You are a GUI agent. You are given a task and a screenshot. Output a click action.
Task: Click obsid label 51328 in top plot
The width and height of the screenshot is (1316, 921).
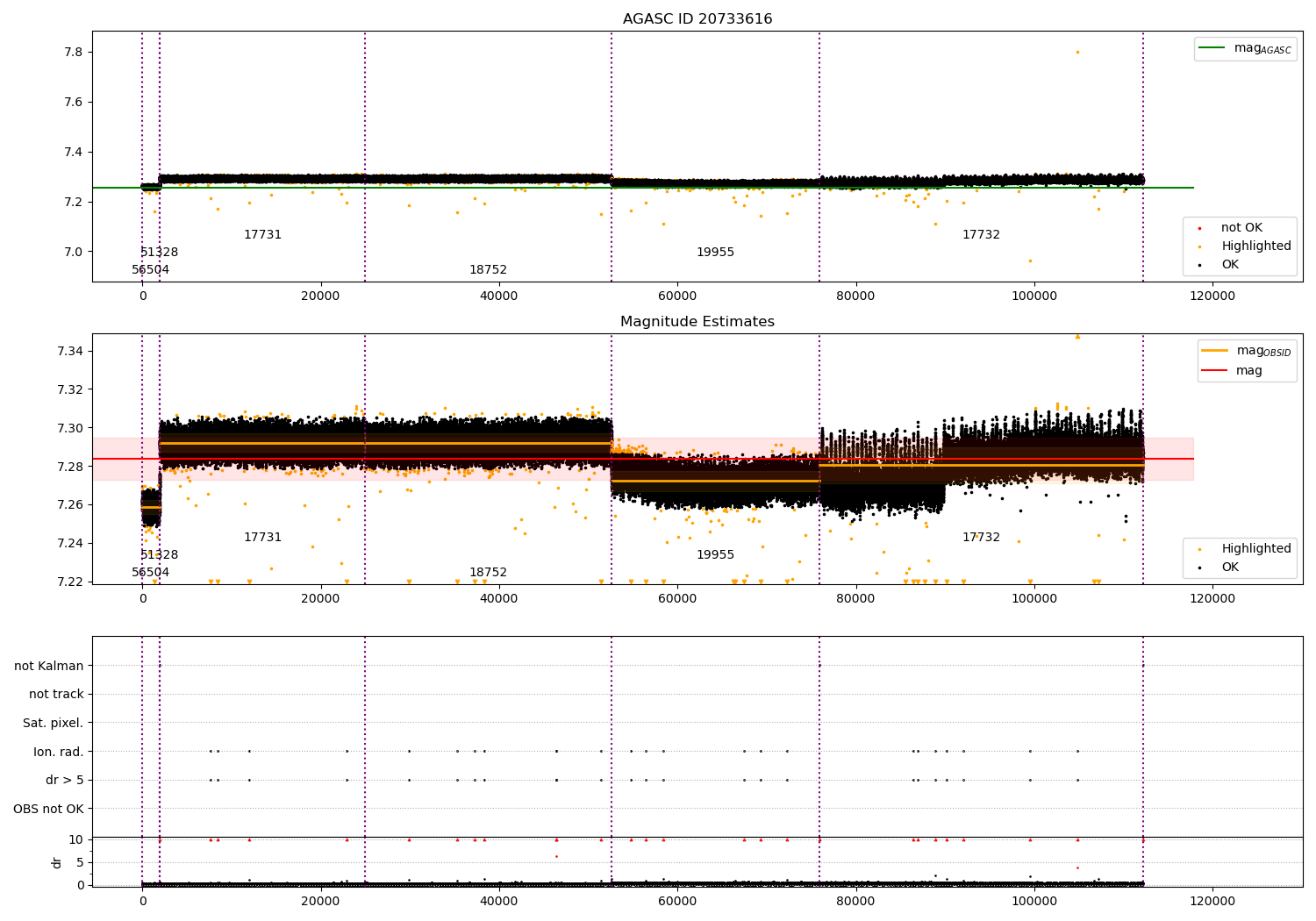click(159, 253)
